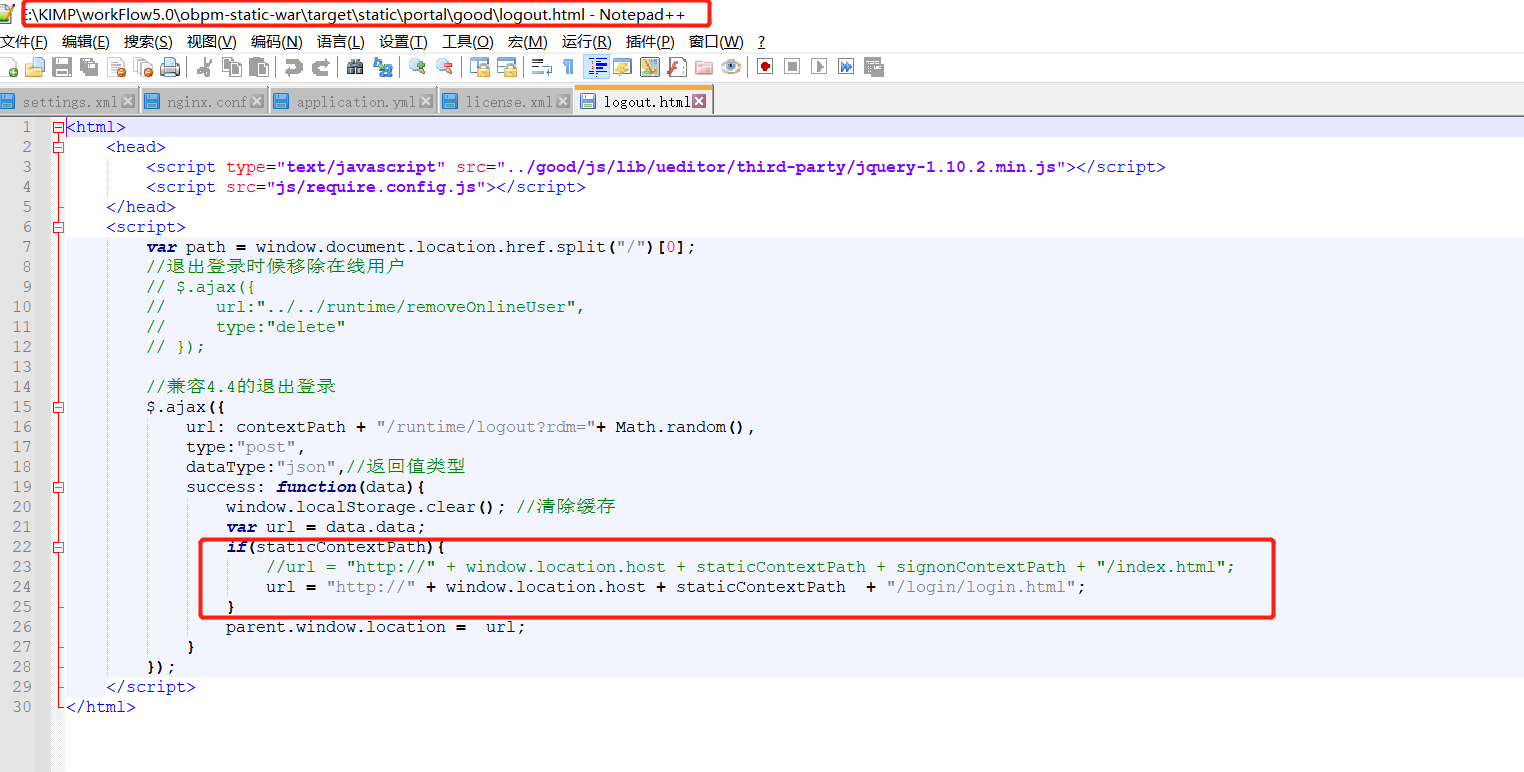Click the Close document toolbar icon

116,67
